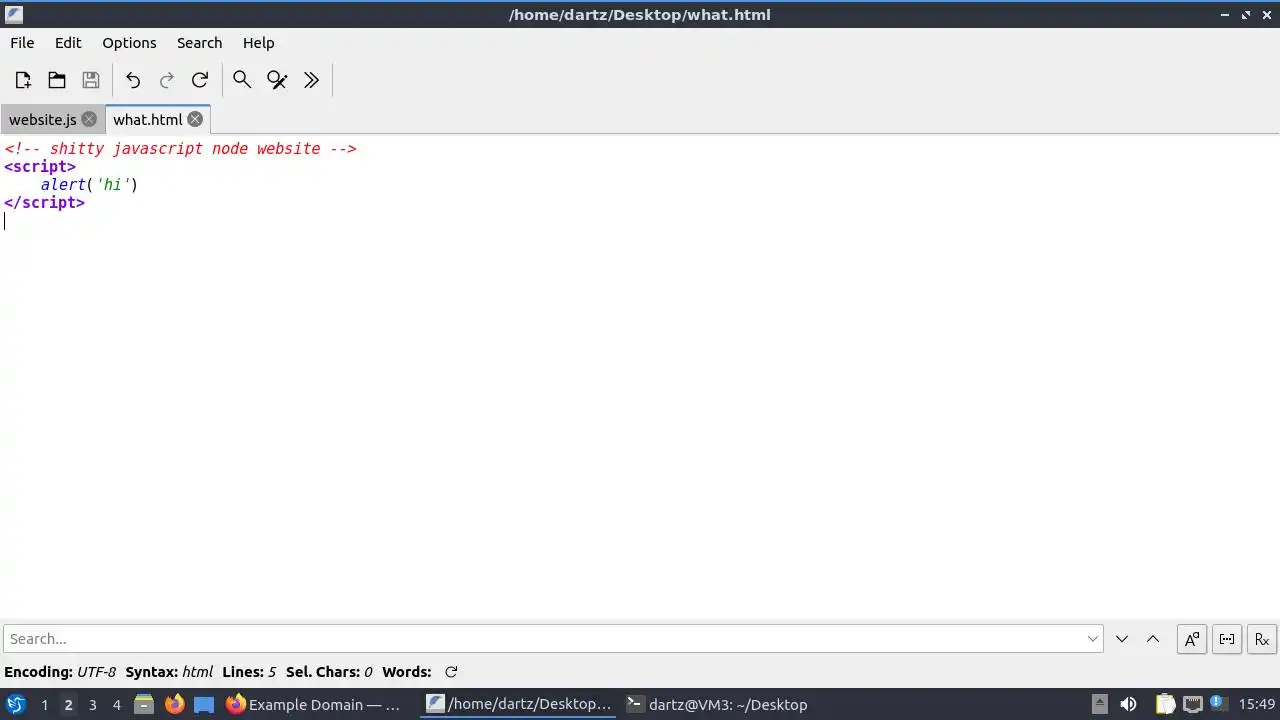Select the what.html tab
Viewport: 1280px width, 720px height.
pos(147,119)
